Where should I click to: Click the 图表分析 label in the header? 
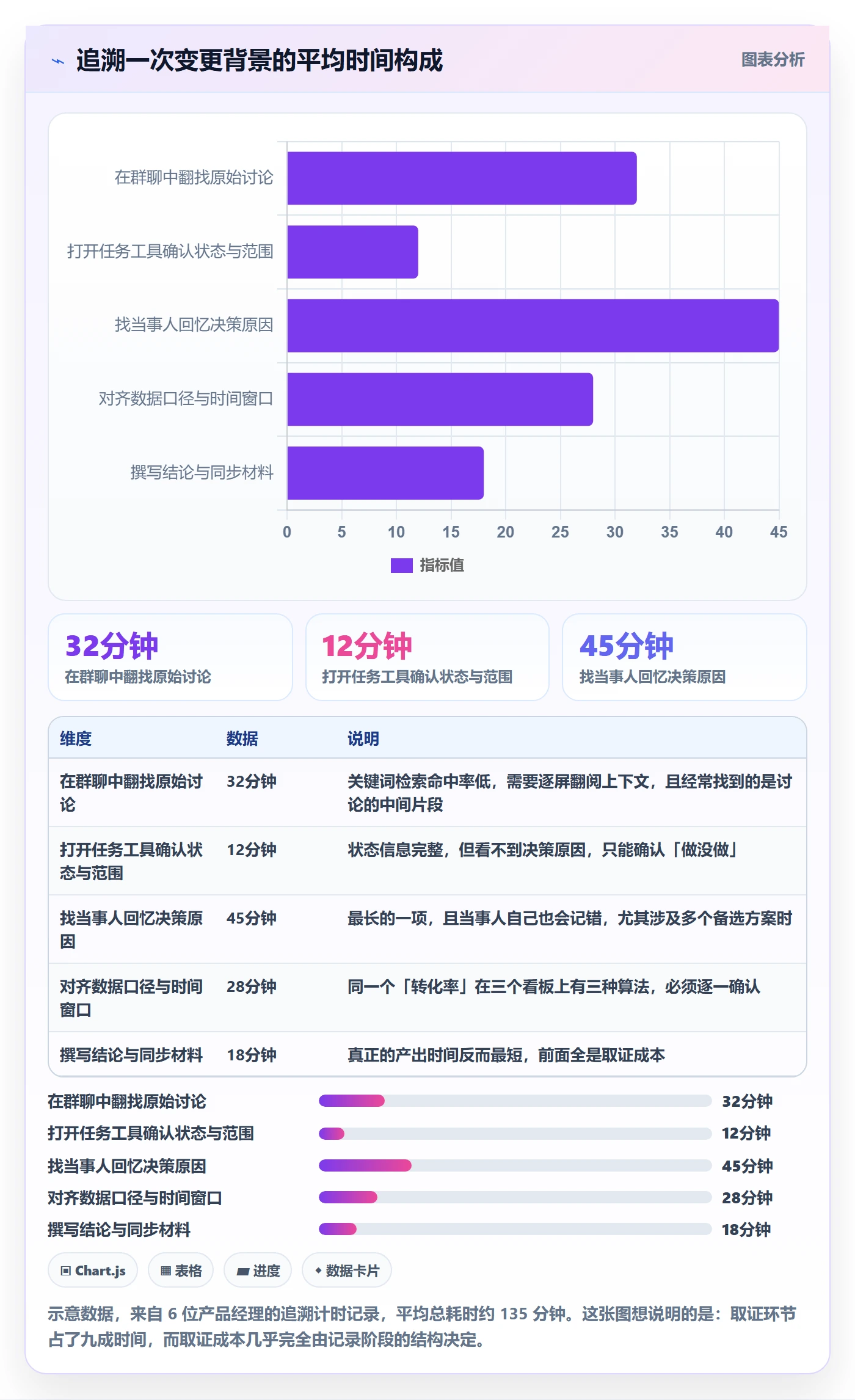click(773, 60)
